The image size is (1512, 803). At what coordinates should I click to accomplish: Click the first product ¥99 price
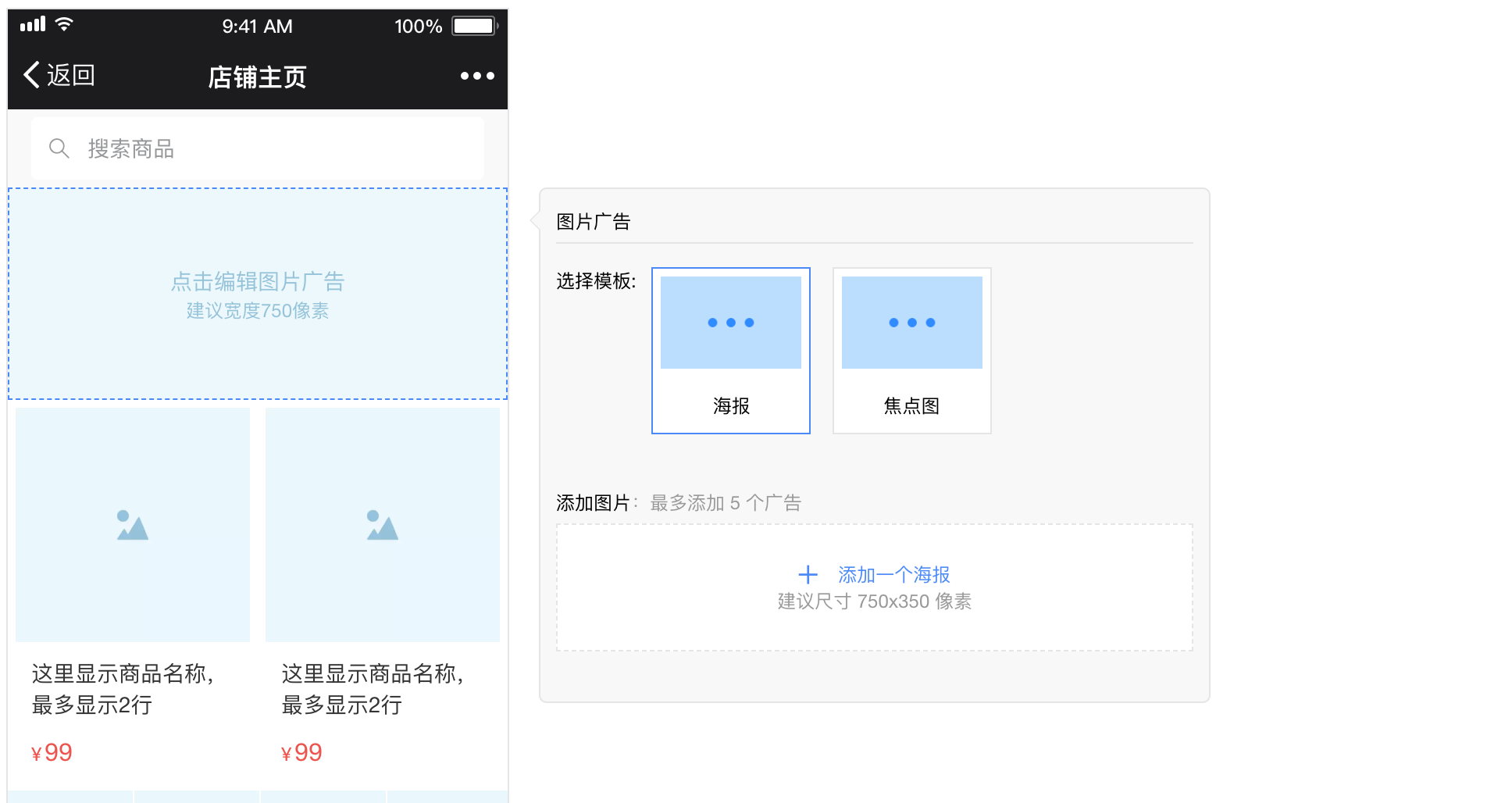(52, 752)
